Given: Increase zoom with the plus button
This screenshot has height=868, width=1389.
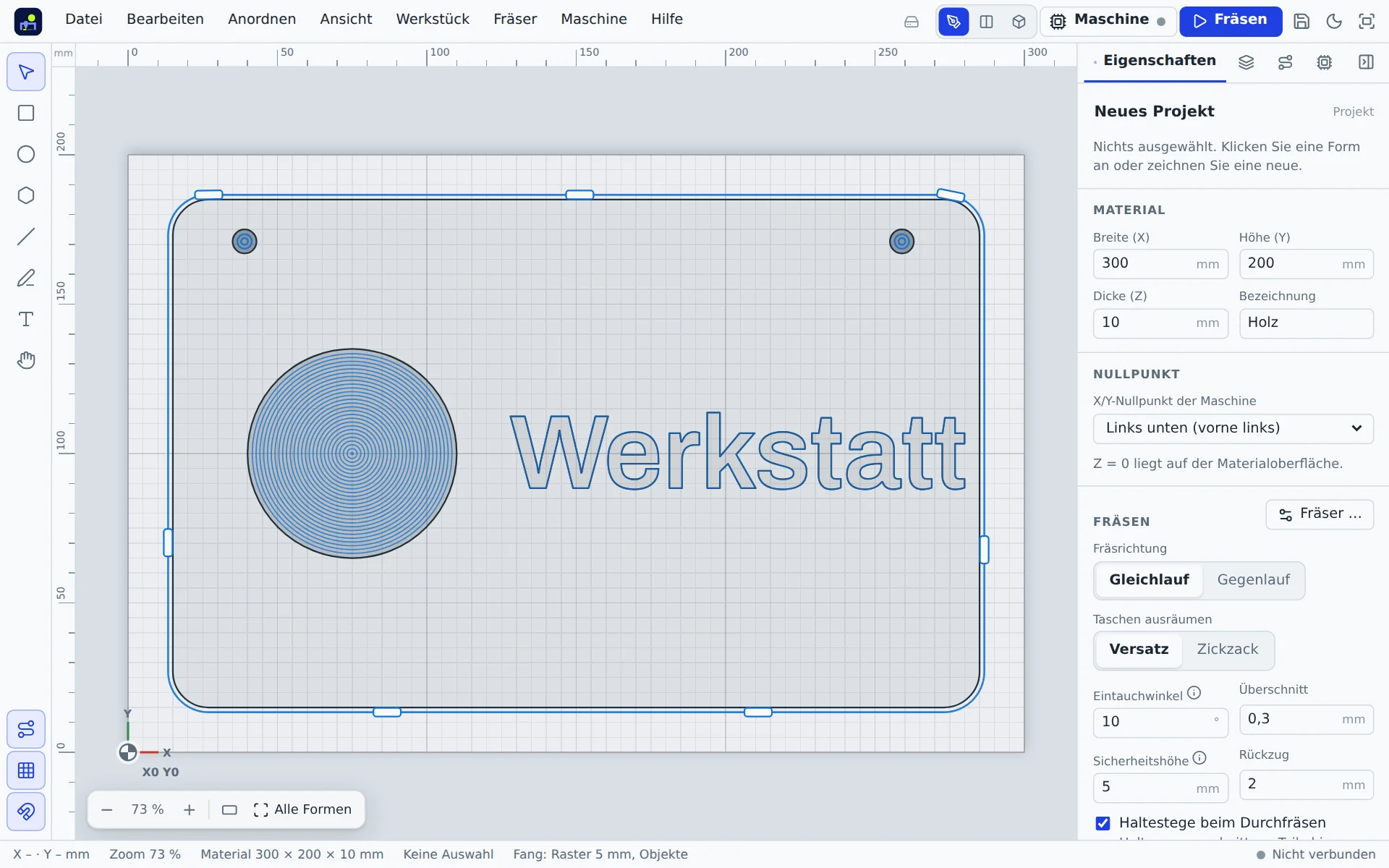Looking at the screenshot, I should (x=189, y=810).
